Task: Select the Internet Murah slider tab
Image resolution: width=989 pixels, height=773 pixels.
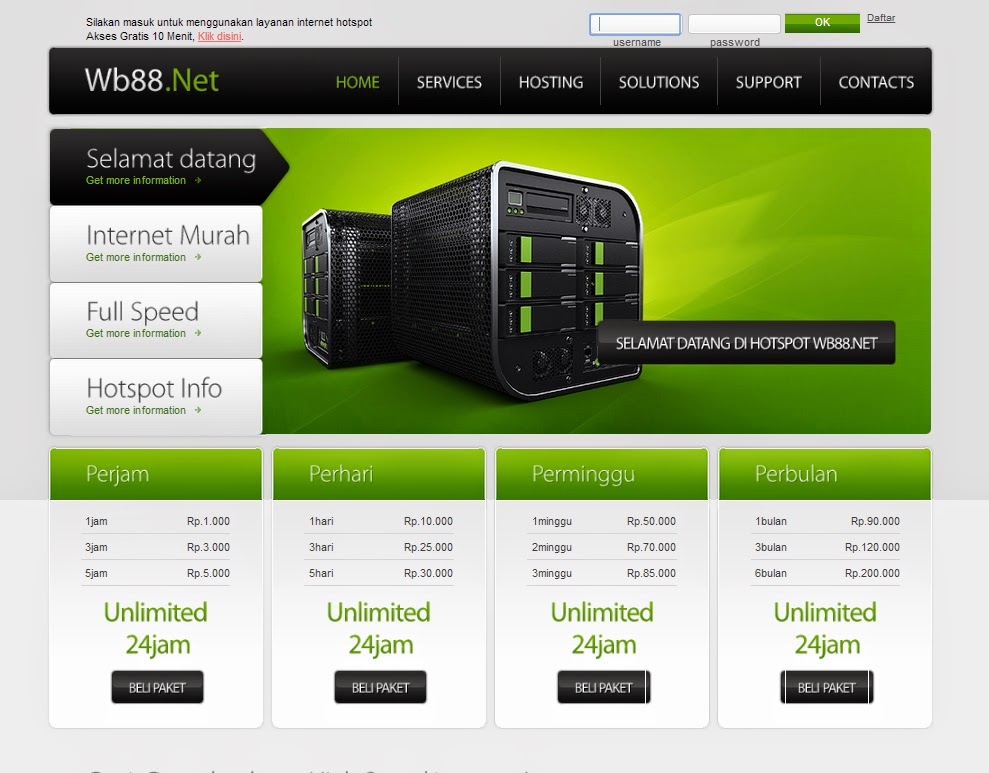Action: [x=156, y=244]
